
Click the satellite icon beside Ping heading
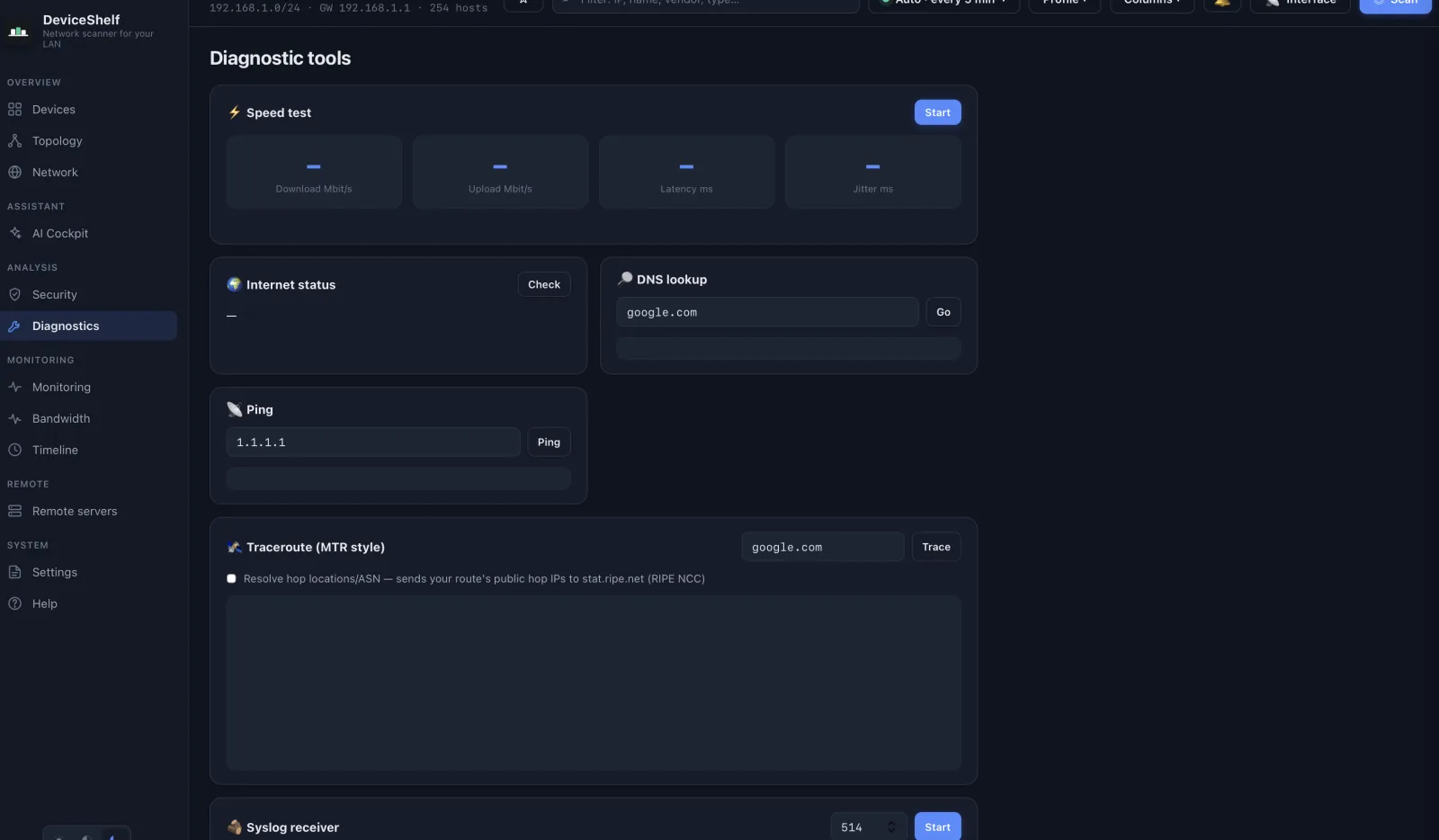(235, 410)
